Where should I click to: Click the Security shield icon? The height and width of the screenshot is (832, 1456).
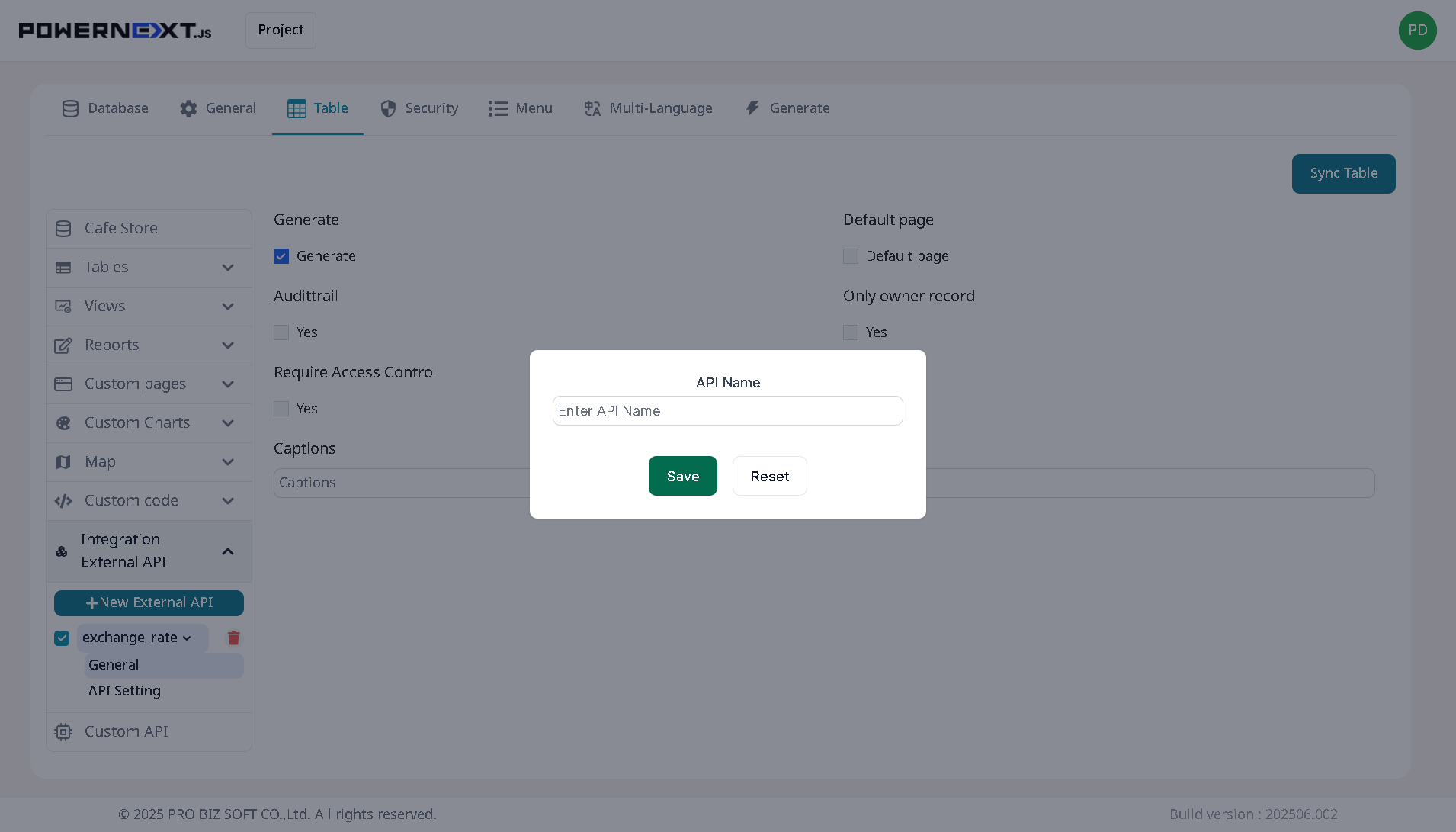pyautogui.click(x=388, y=108)
